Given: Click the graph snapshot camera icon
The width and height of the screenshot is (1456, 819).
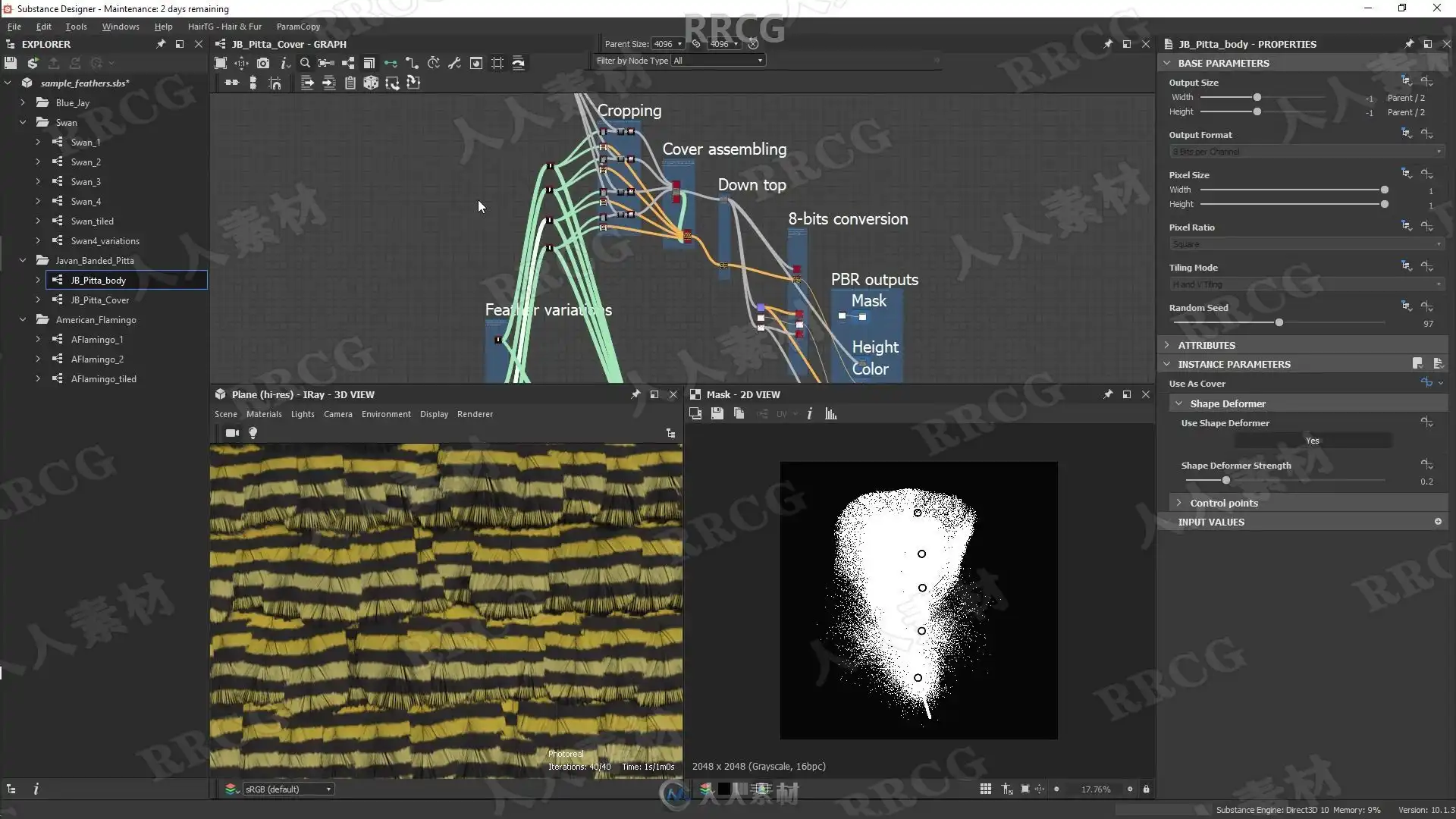Looking at the screenshot, I should 263,63.
